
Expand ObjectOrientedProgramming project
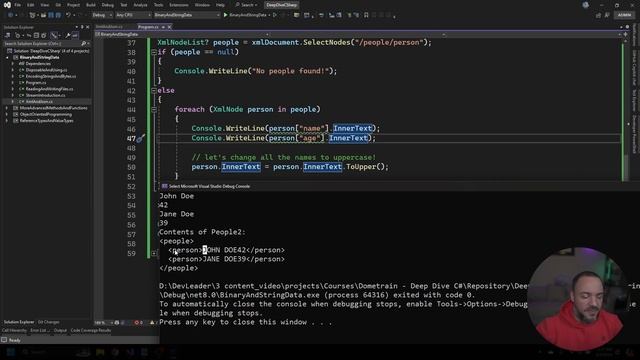7,114
